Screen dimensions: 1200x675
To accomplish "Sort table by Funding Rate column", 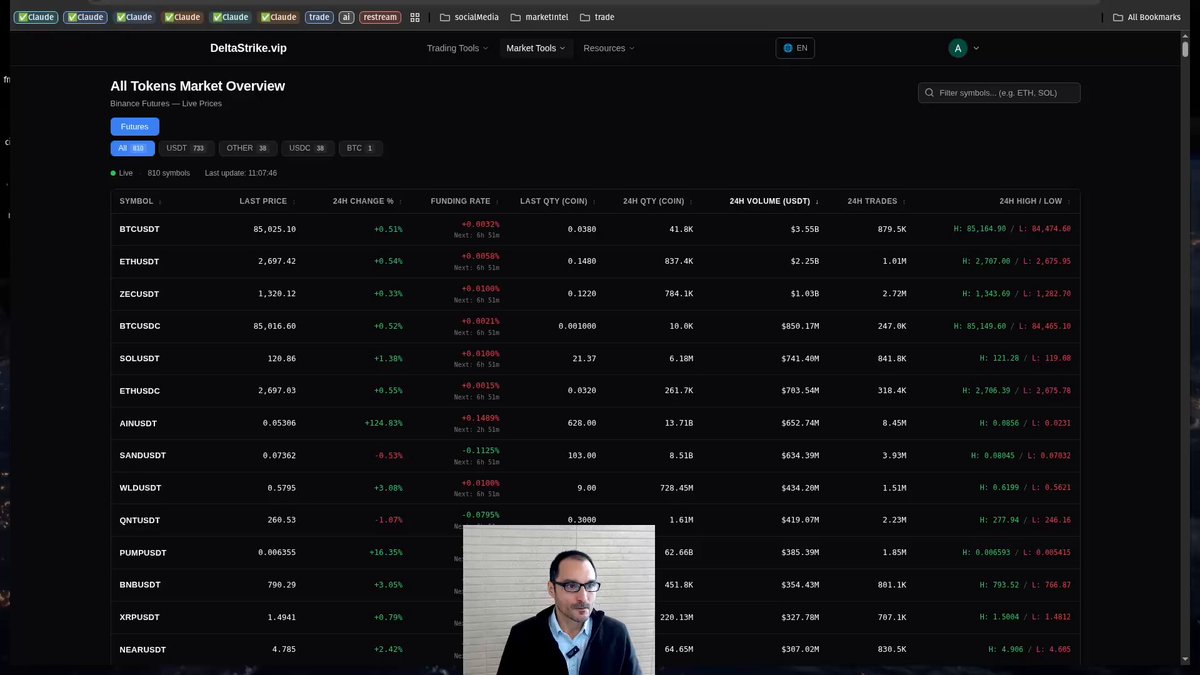I will click(465, 201).
